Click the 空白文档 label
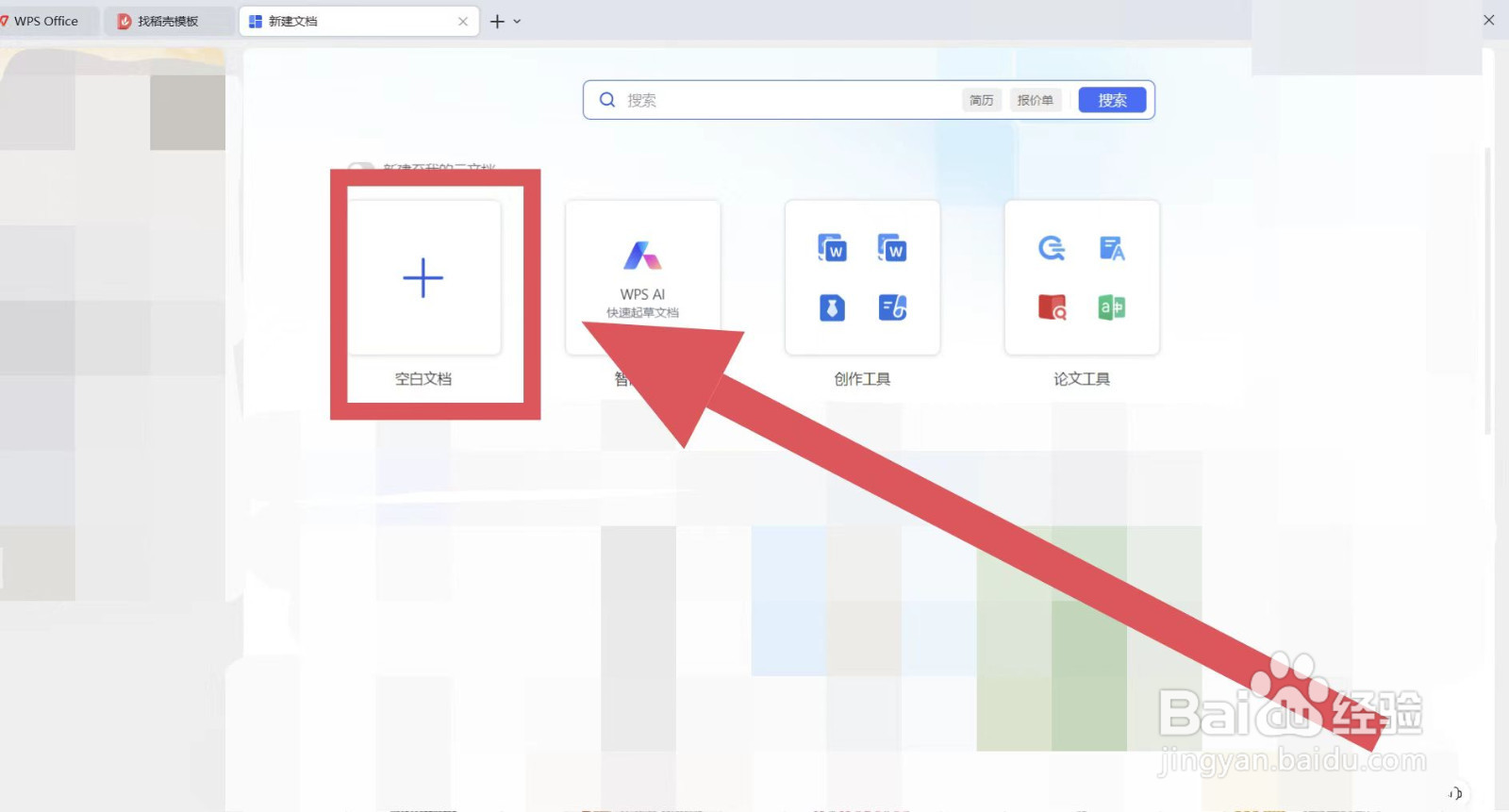This screenshot has height=812, width=1509. (x=423, y=379)
